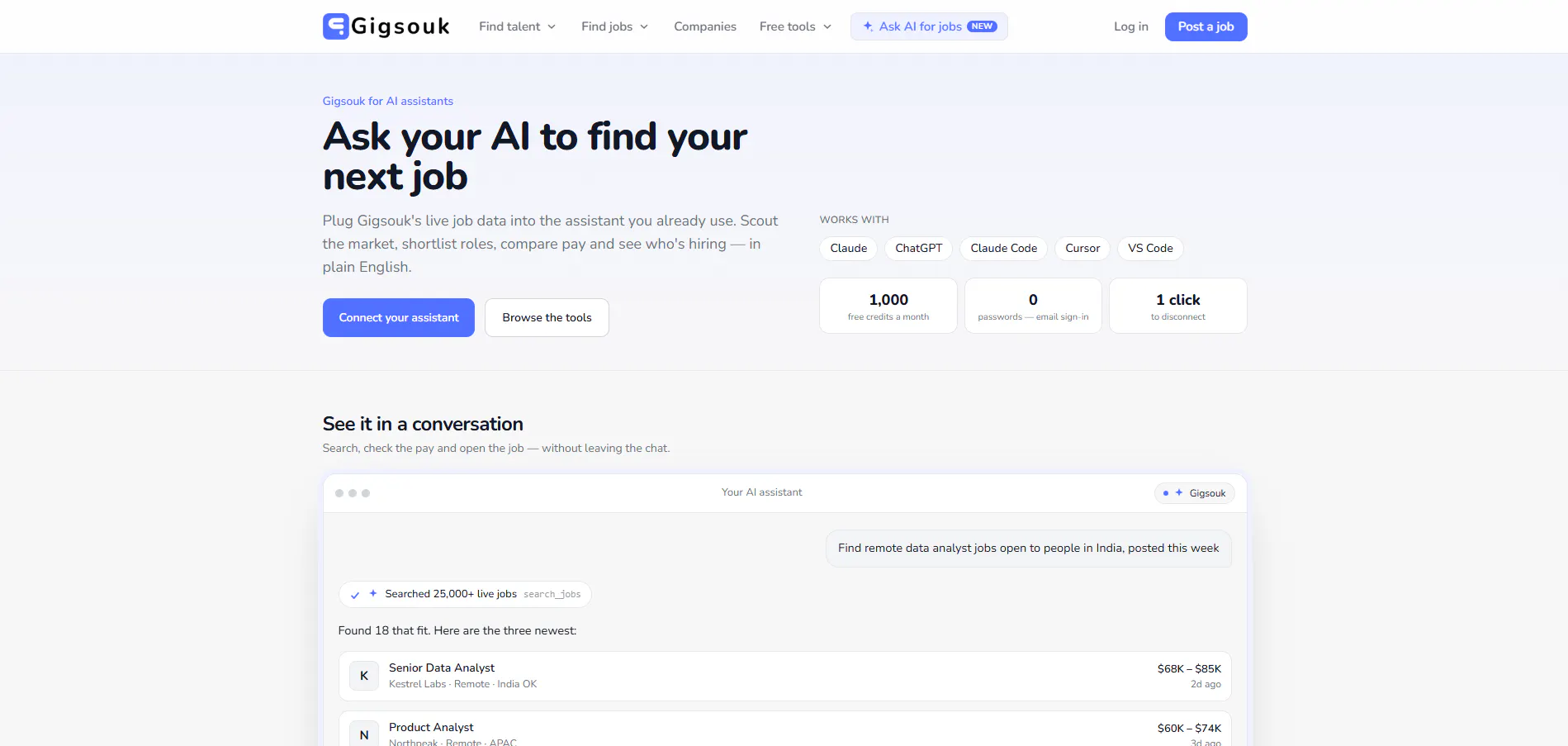Click Connect your assistant button
The width and height of the screenshot is (1568, 746).
(399, 317)
